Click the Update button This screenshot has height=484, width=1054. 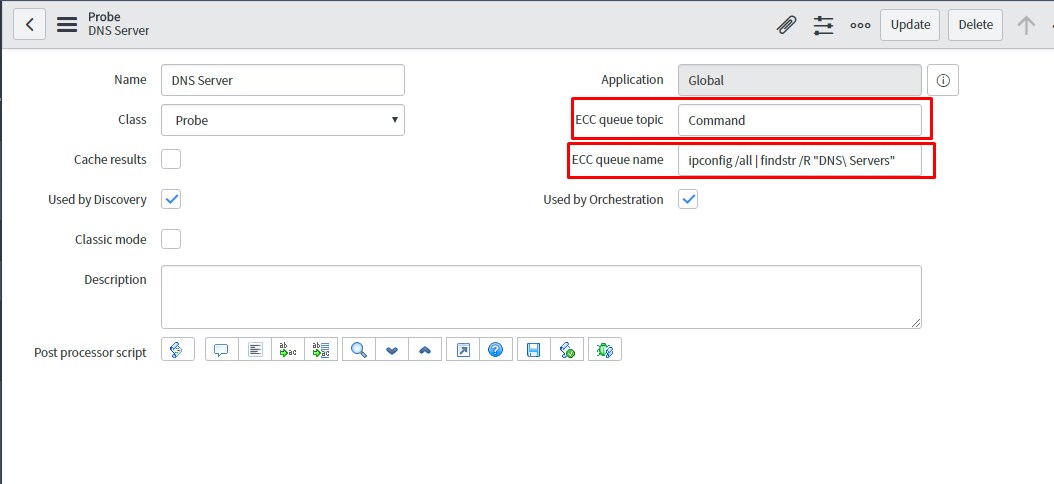[909, 25]
